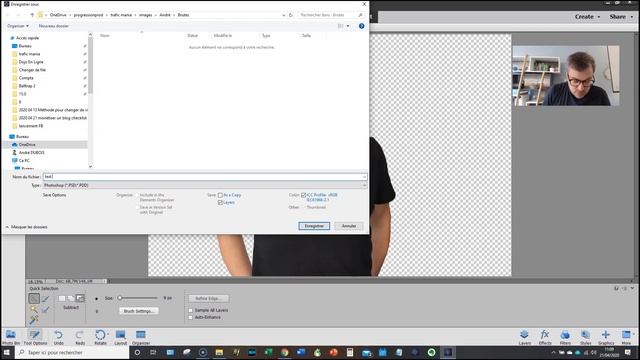Click Nouveau dossier button
Viewport: 640px width, 360px height.
(53, 26)
